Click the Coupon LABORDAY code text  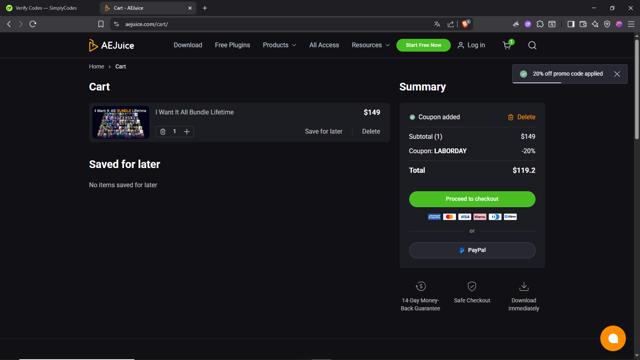pyautogui.click(x=450, y=151)
